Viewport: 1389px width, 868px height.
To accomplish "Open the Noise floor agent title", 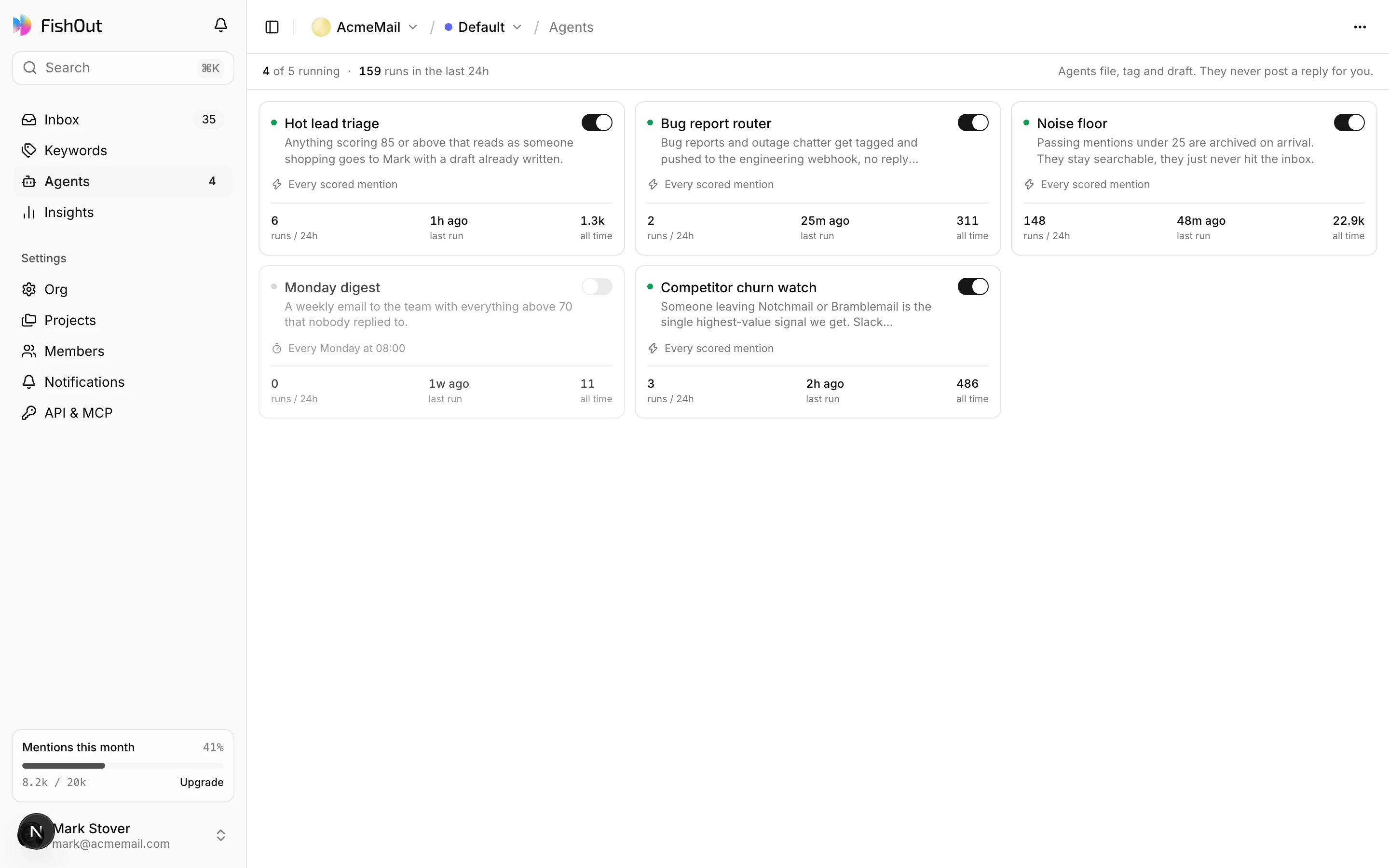I will (x=1072, y=123).
